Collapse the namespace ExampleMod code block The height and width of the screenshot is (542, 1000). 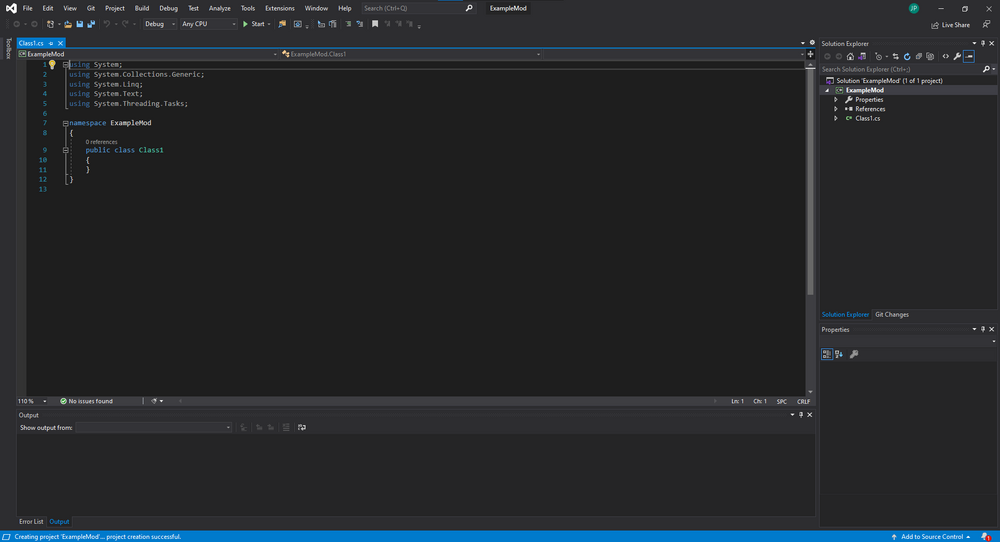coord(65,123)
